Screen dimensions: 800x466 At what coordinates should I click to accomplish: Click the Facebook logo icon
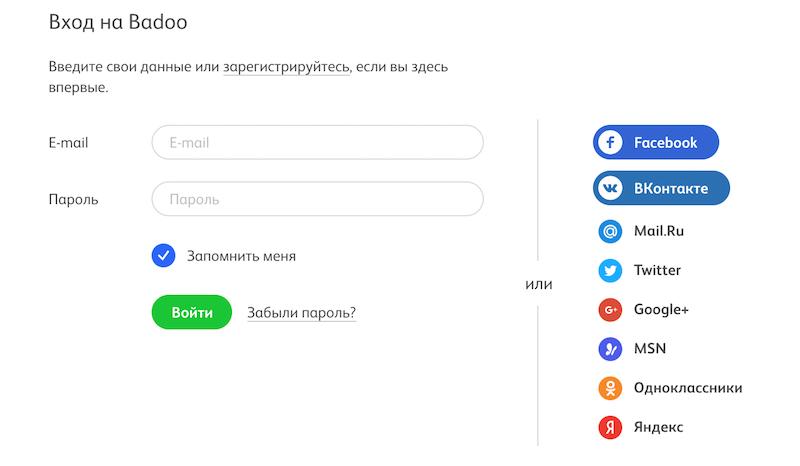(x=610, y=143)
